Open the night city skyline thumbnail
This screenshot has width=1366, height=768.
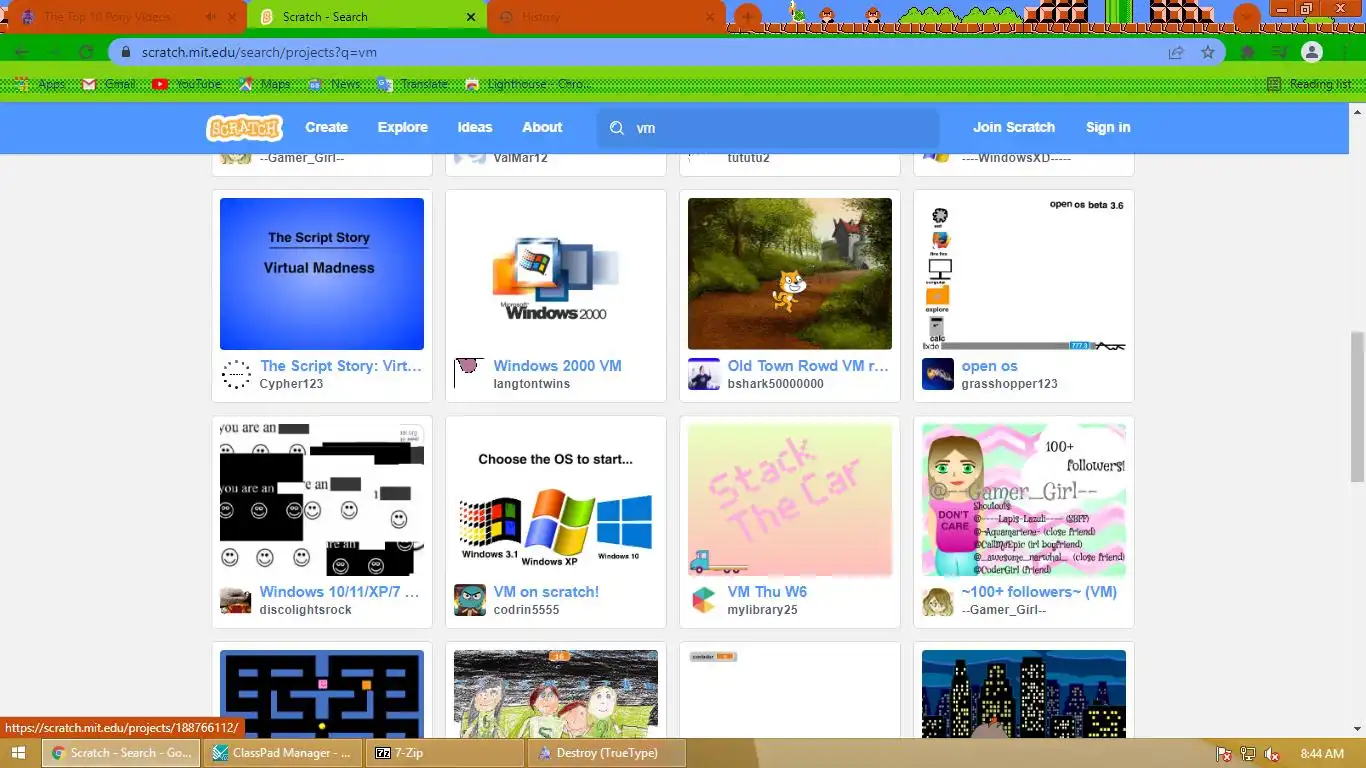1024,693
